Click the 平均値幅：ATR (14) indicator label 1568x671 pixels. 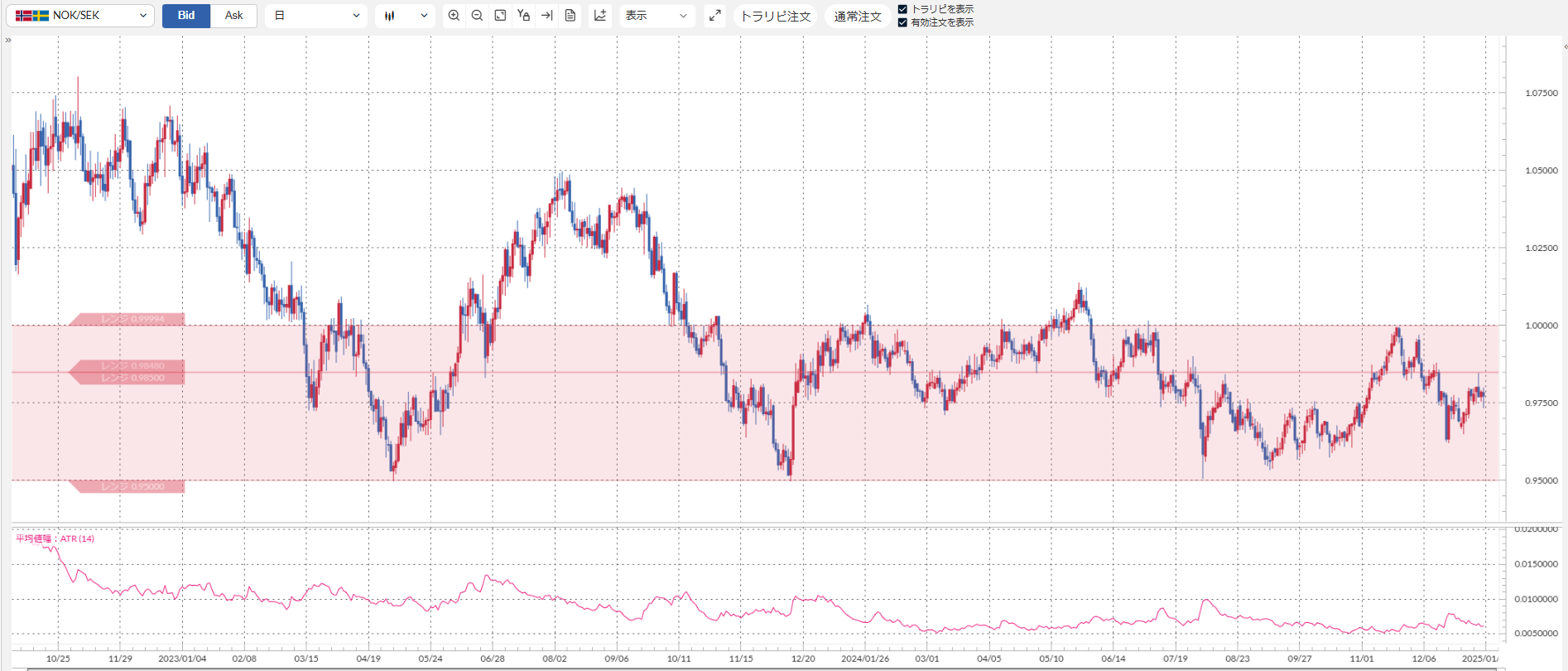[55, 538]
